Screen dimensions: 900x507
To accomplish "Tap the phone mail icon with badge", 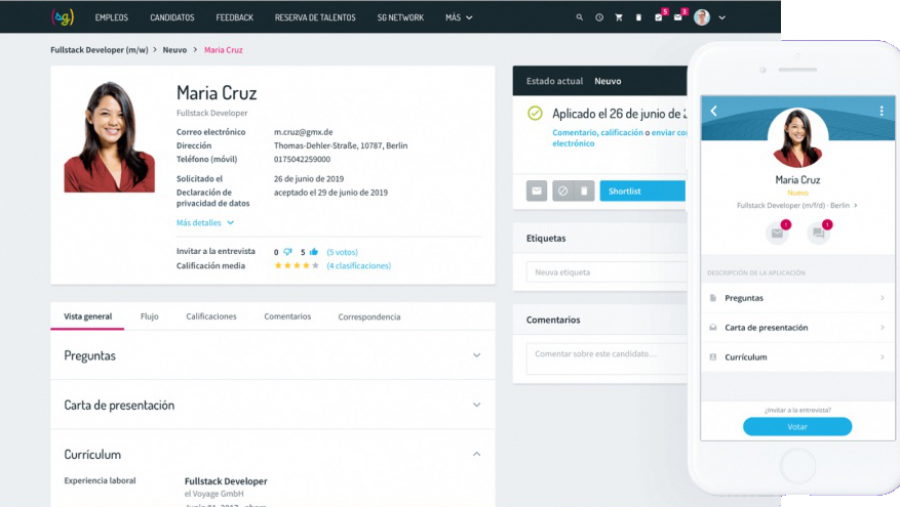I will [778, 233].
